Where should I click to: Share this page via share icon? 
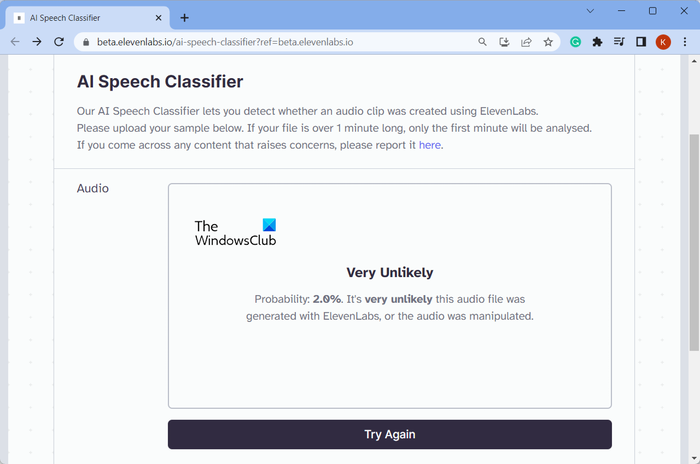(526, 42)
